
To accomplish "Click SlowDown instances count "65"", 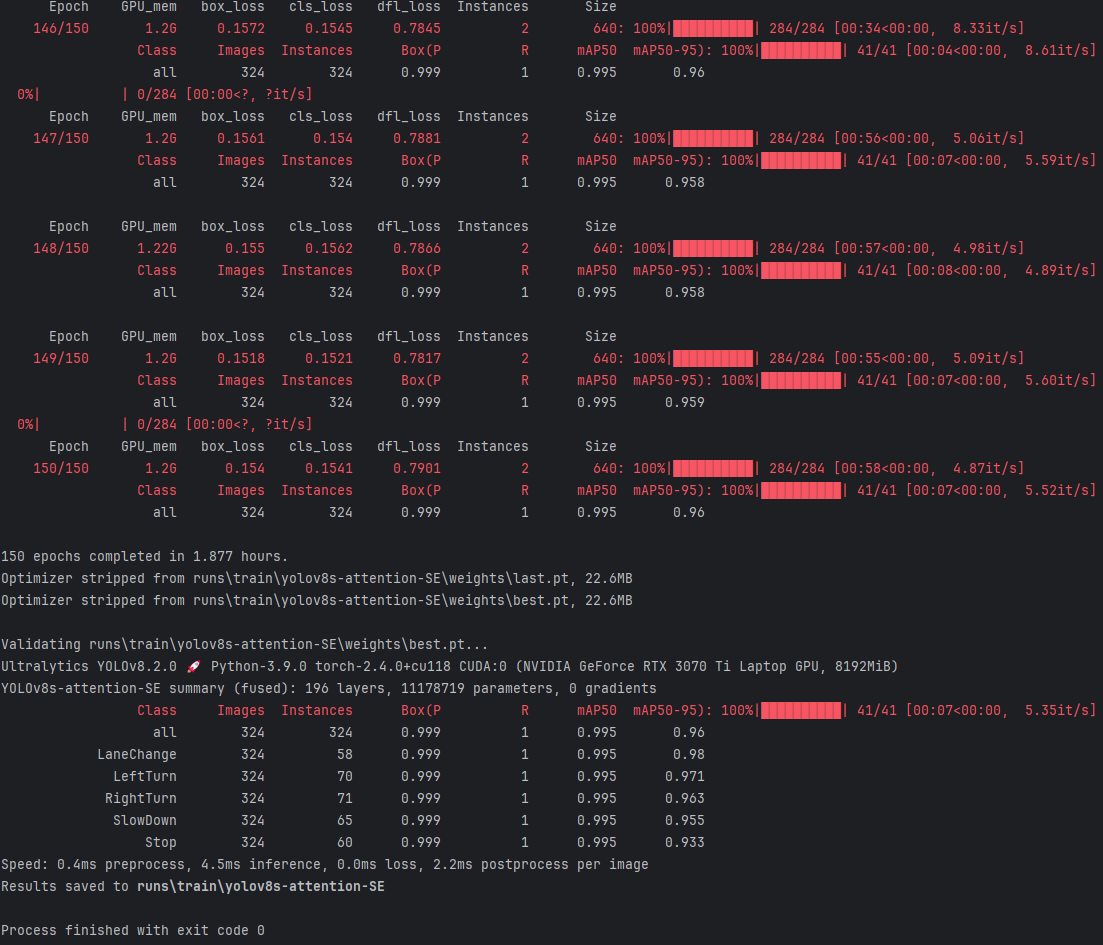I will 345,820.
